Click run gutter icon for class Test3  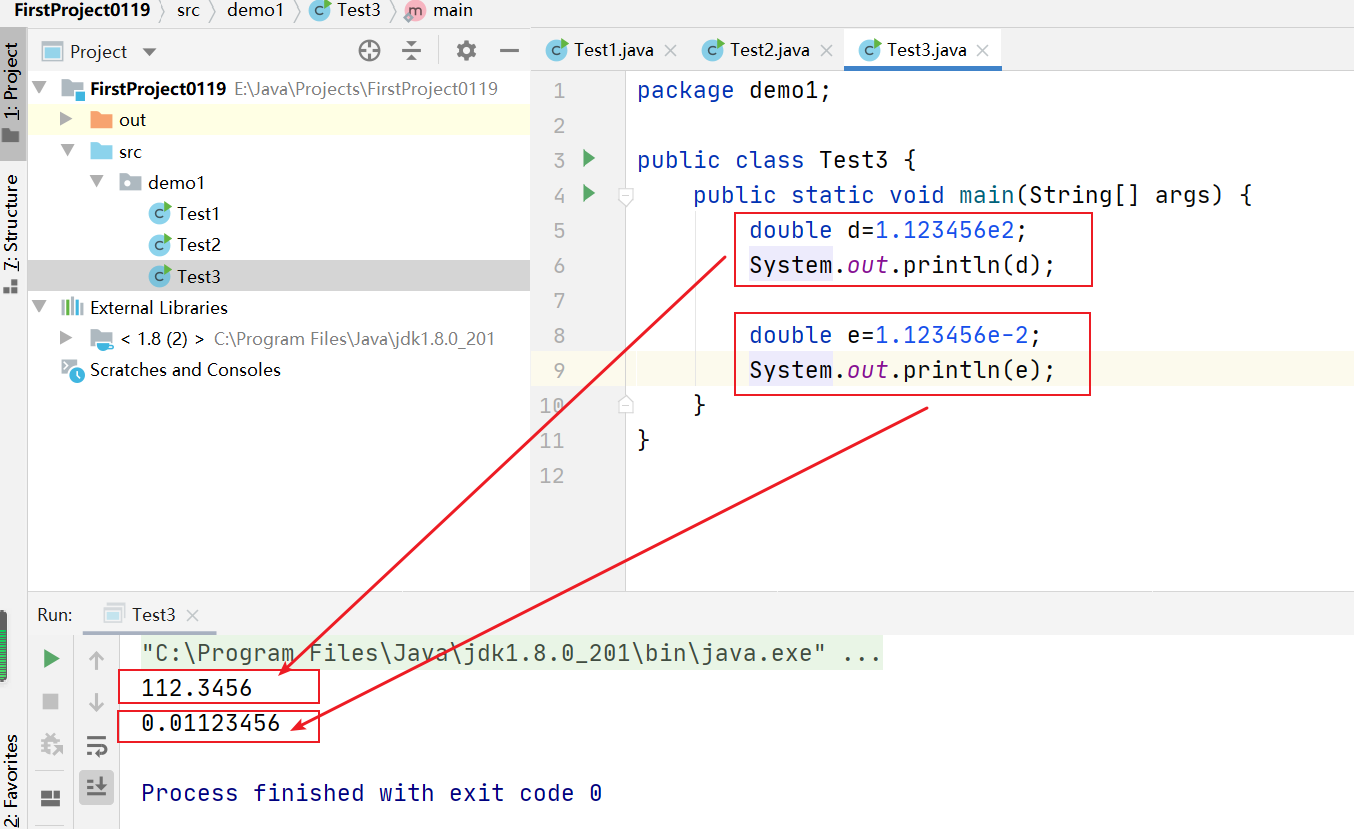point(589,158)
